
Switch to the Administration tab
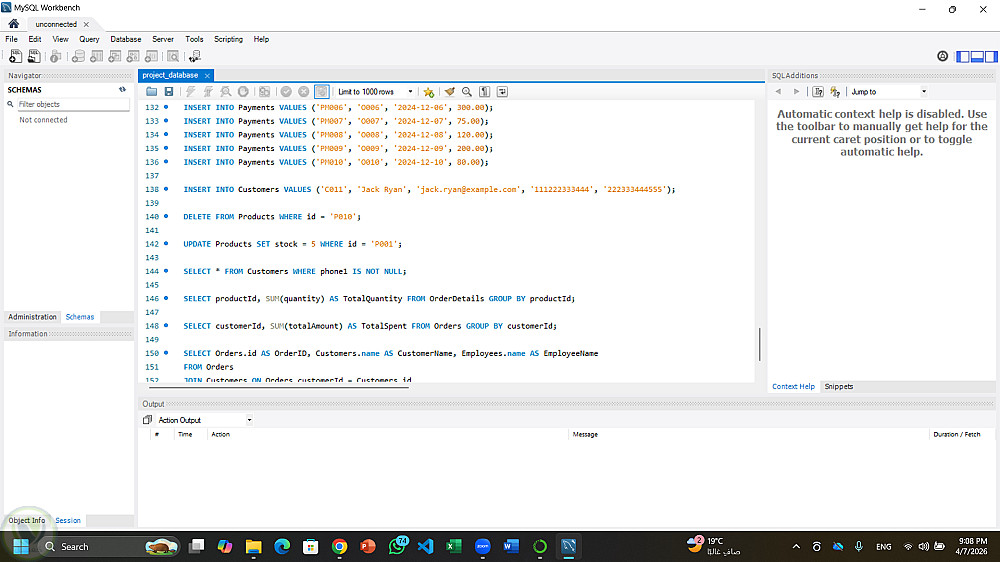(x=32, y=317)
